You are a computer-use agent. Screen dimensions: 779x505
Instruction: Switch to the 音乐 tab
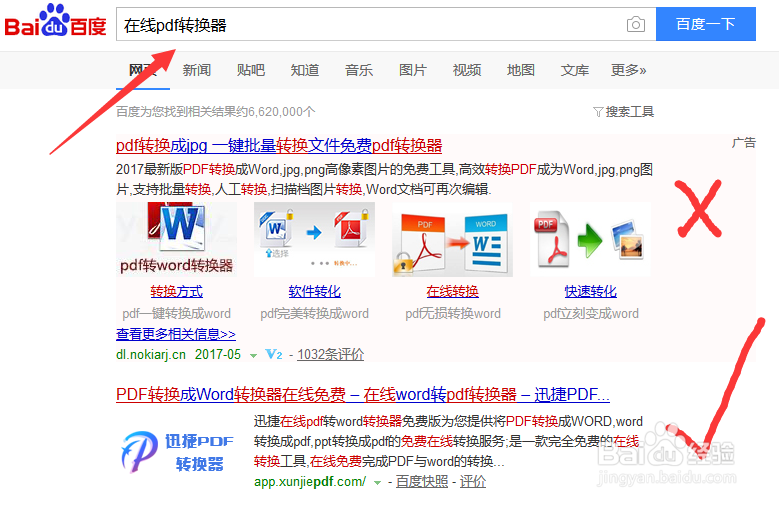pyautogui.click(x=359, y=70)
